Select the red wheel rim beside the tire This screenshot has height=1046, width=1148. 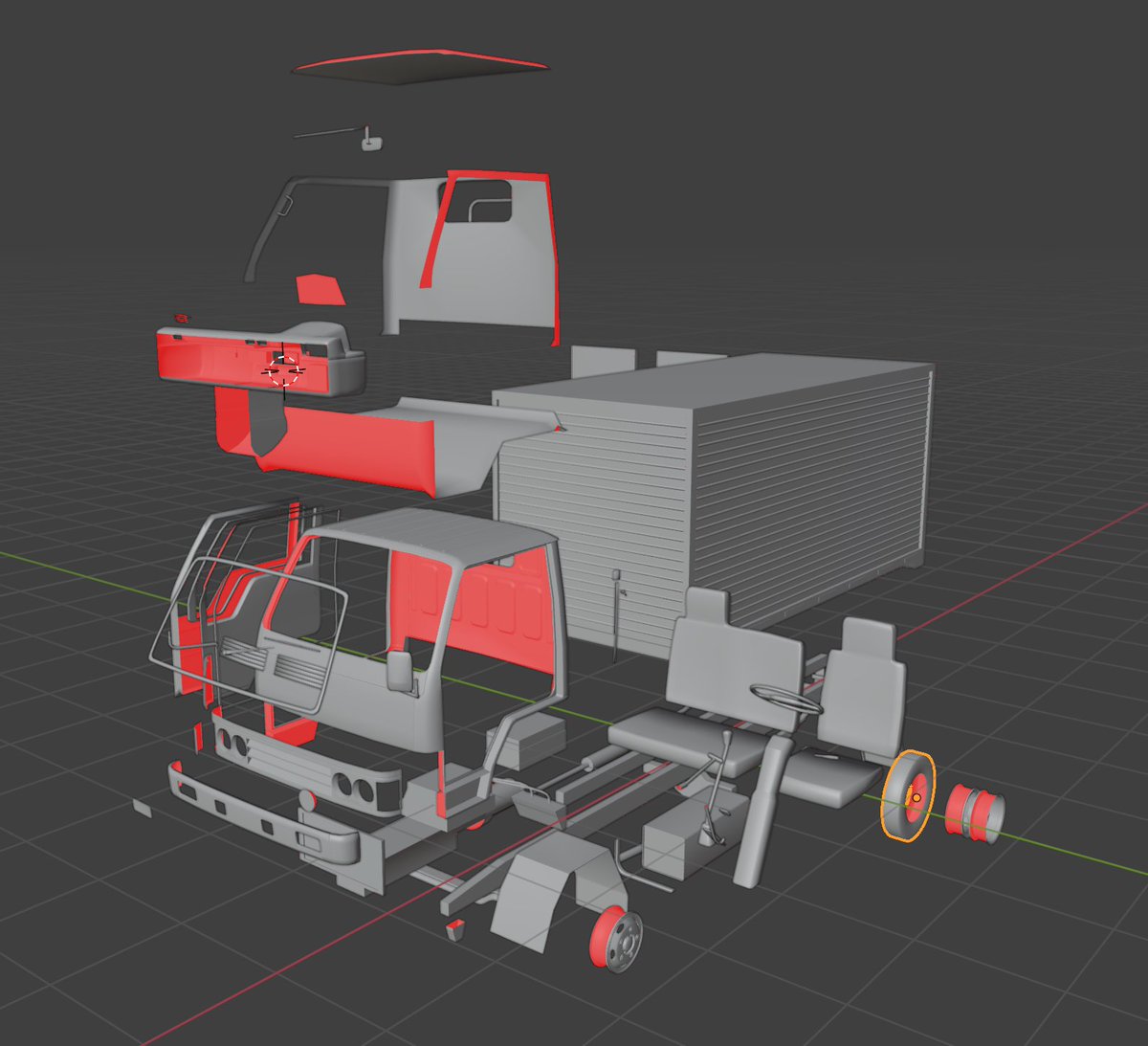[x=975, y=813]
